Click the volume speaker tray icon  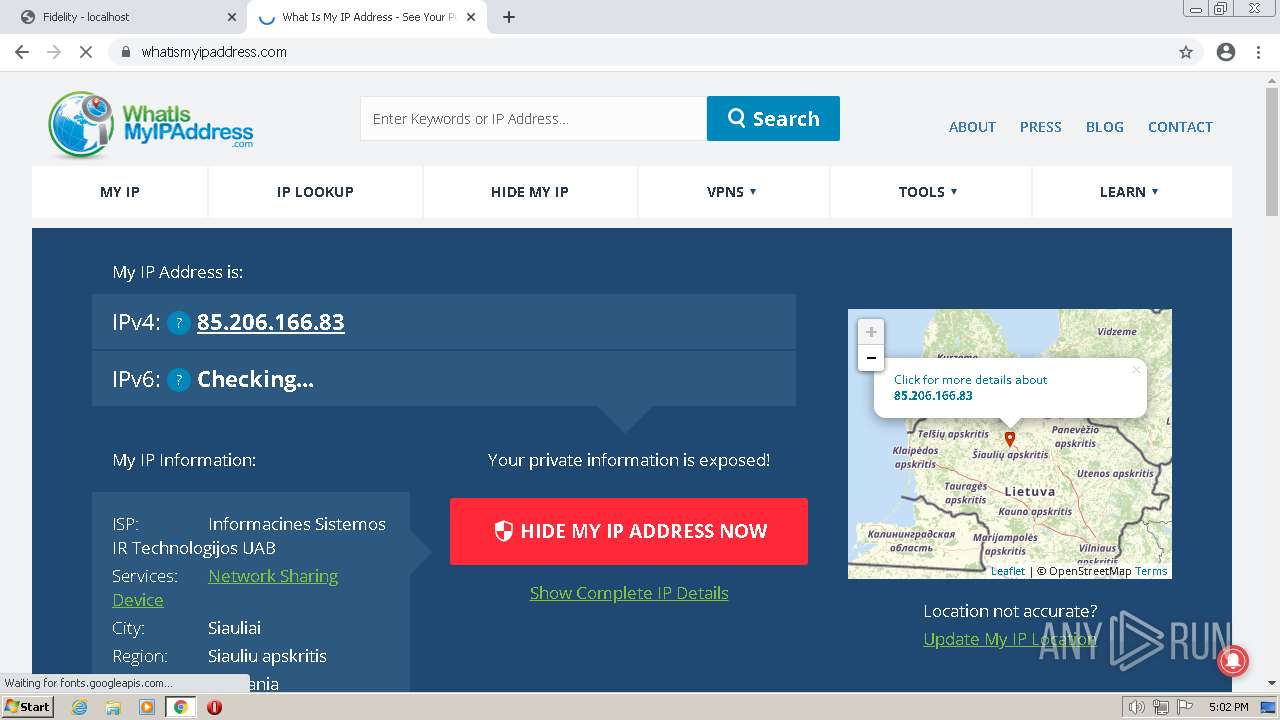[1136, 707]
